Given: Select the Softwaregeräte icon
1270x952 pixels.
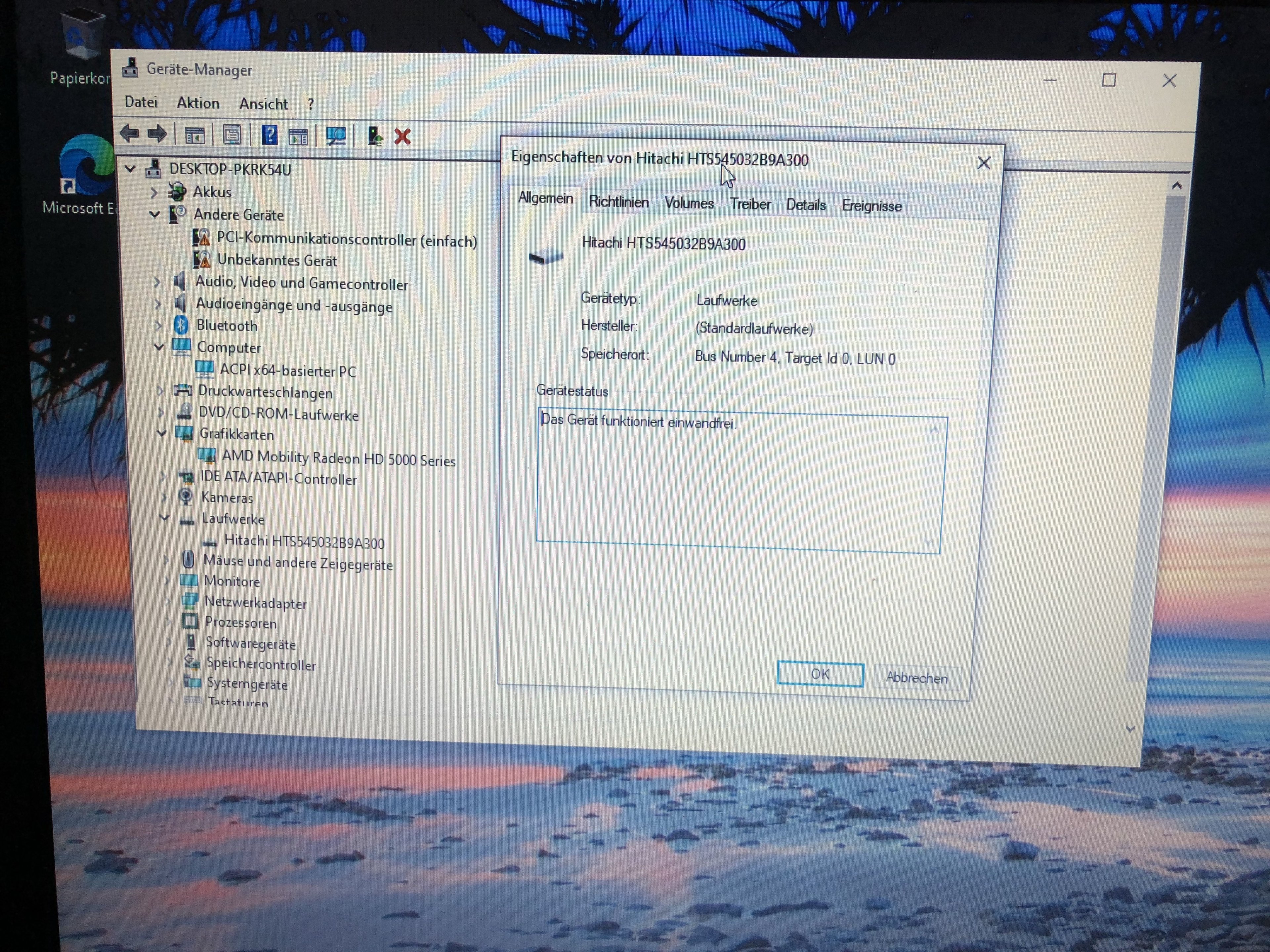Looking at the screenshot, I should [191, 642].
